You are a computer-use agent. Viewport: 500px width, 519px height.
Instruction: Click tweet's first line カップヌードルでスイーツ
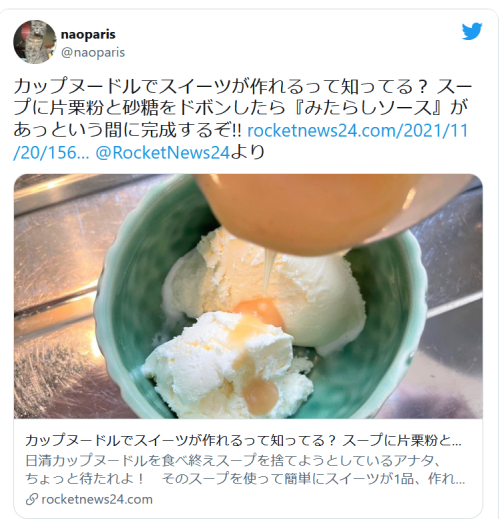click(243, 87)
